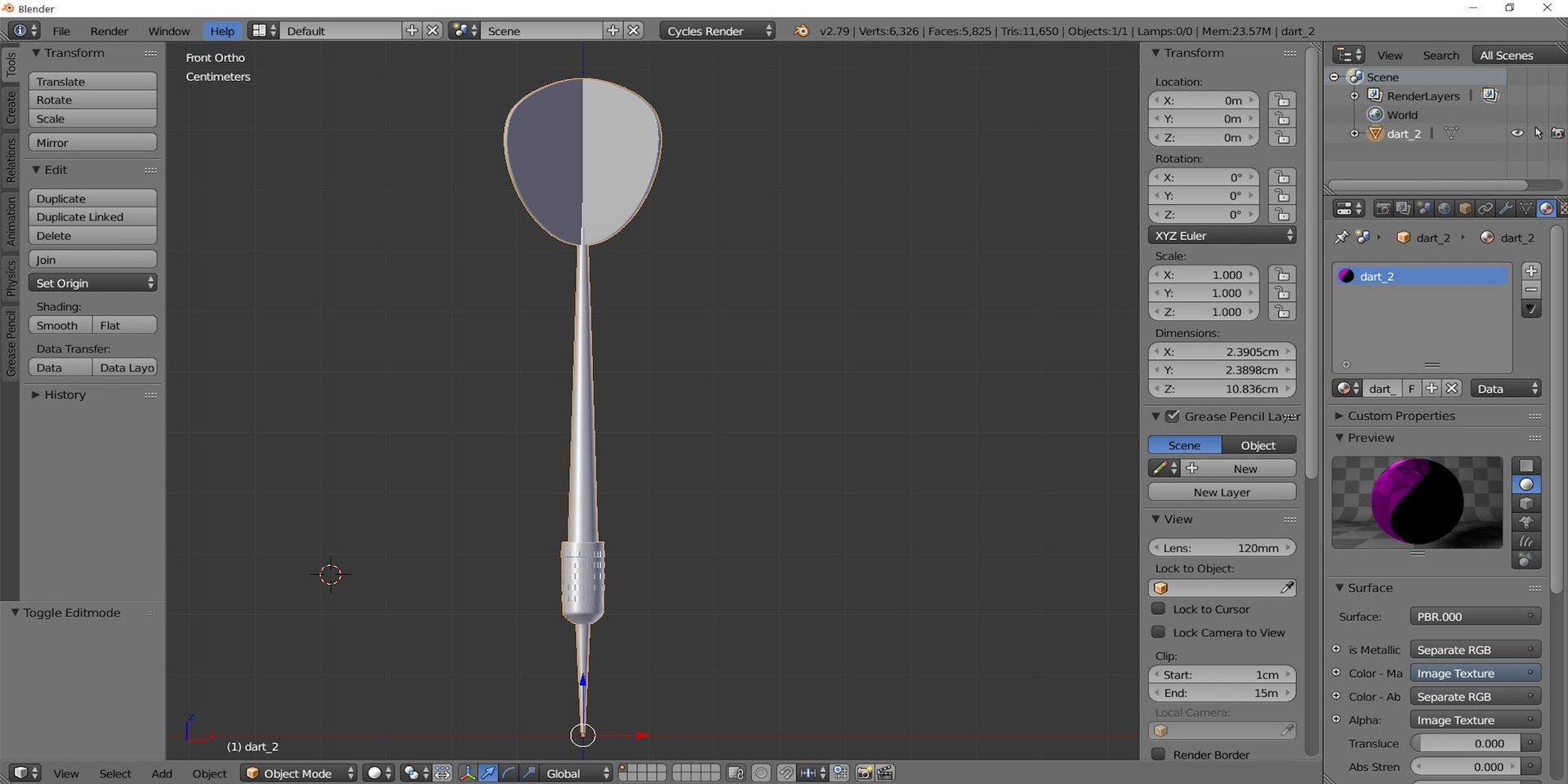Remove the material slot with minus button
The height and width of the screenshot is (784, 1568).
point(1531,290)
